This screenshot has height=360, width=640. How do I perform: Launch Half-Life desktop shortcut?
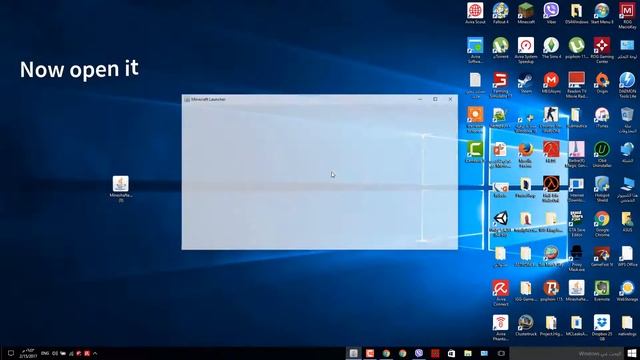pos(551,189)
